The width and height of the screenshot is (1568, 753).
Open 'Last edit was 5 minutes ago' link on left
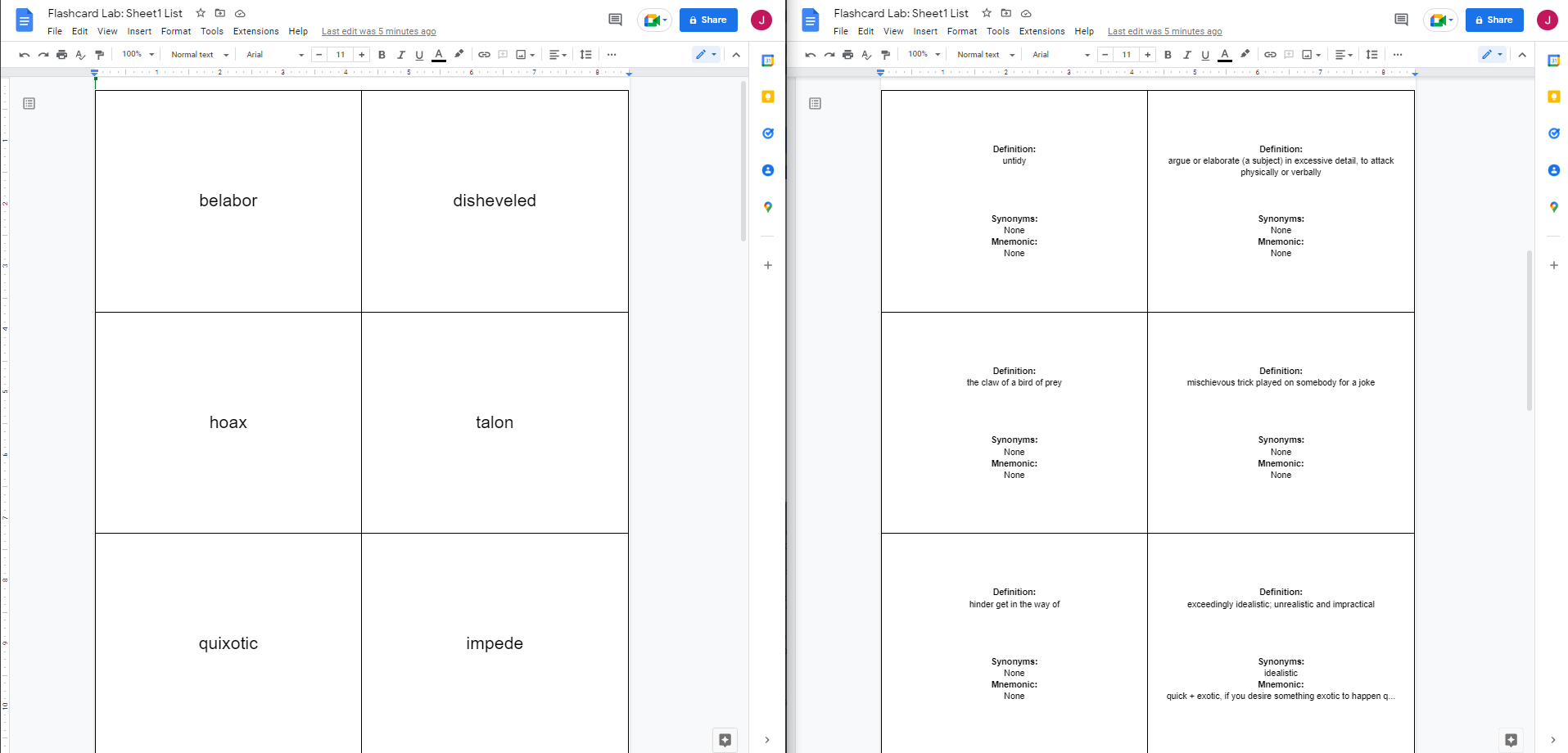click(x=378, y=31)
